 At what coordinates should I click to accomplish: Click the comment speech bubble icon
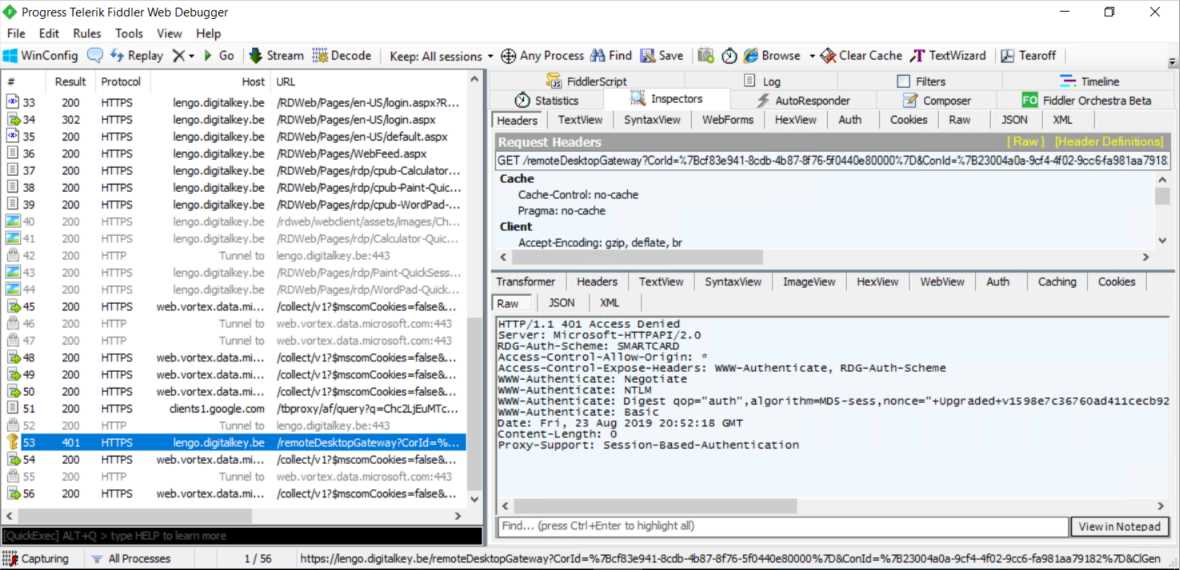tap(95, 56)
